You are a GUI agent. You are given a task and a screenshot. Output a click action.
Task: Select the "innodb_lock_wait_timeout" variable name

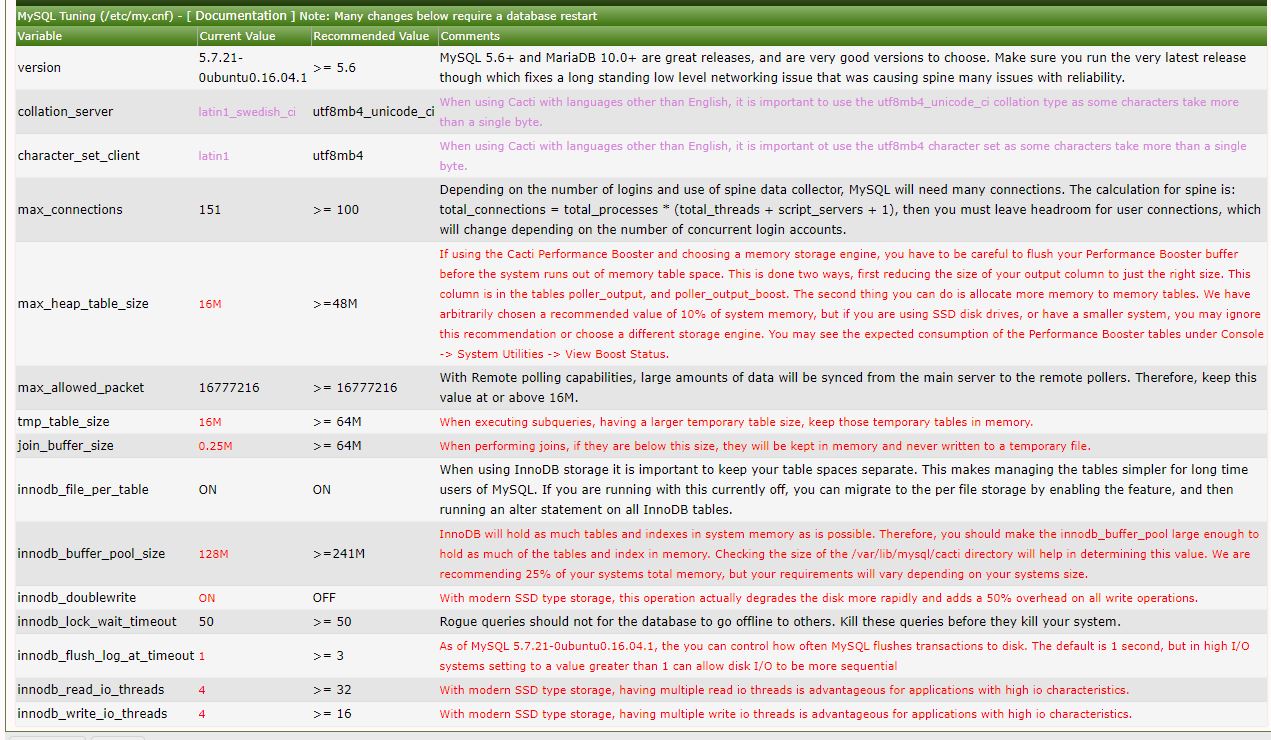point(97,622)
